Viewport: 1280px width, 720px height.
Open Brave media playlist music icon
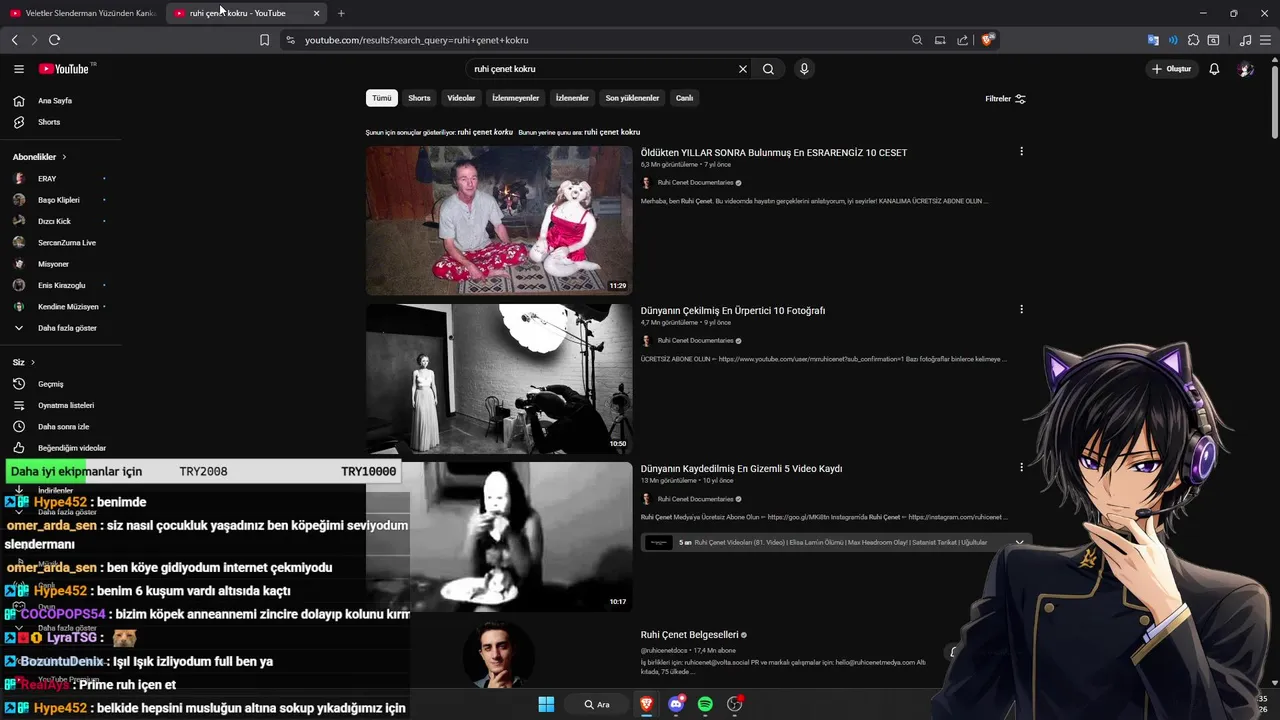pos(1245,40)
